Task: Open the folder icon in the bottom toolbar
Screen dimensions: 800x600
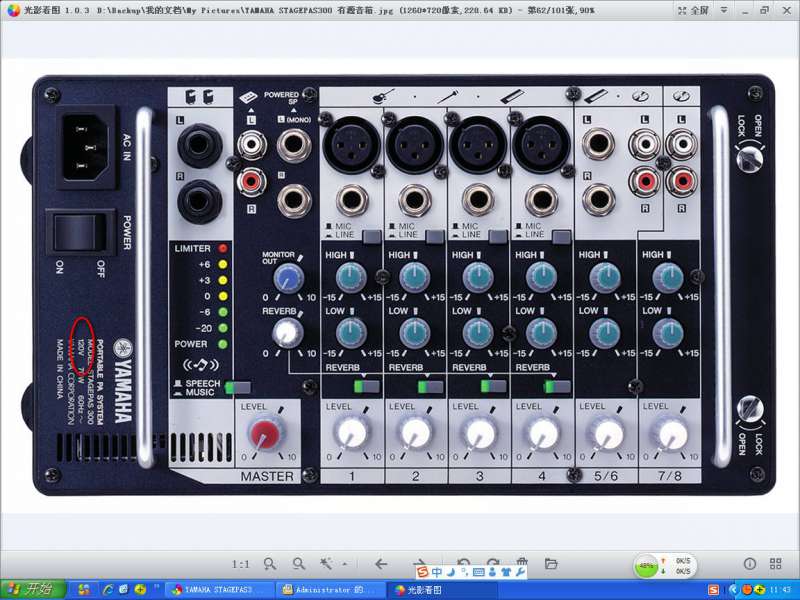Action: pos(551,564)
